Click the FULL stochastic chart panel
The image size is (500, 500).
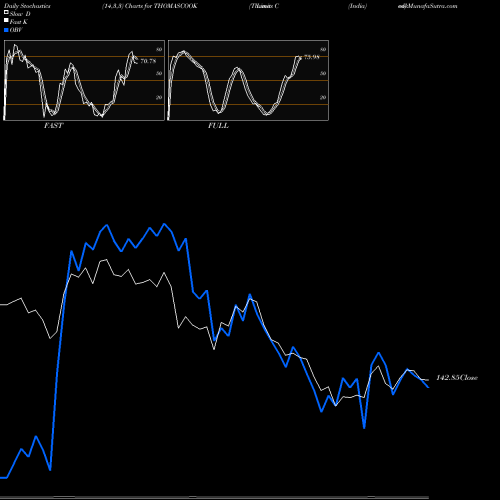(248, 80)
